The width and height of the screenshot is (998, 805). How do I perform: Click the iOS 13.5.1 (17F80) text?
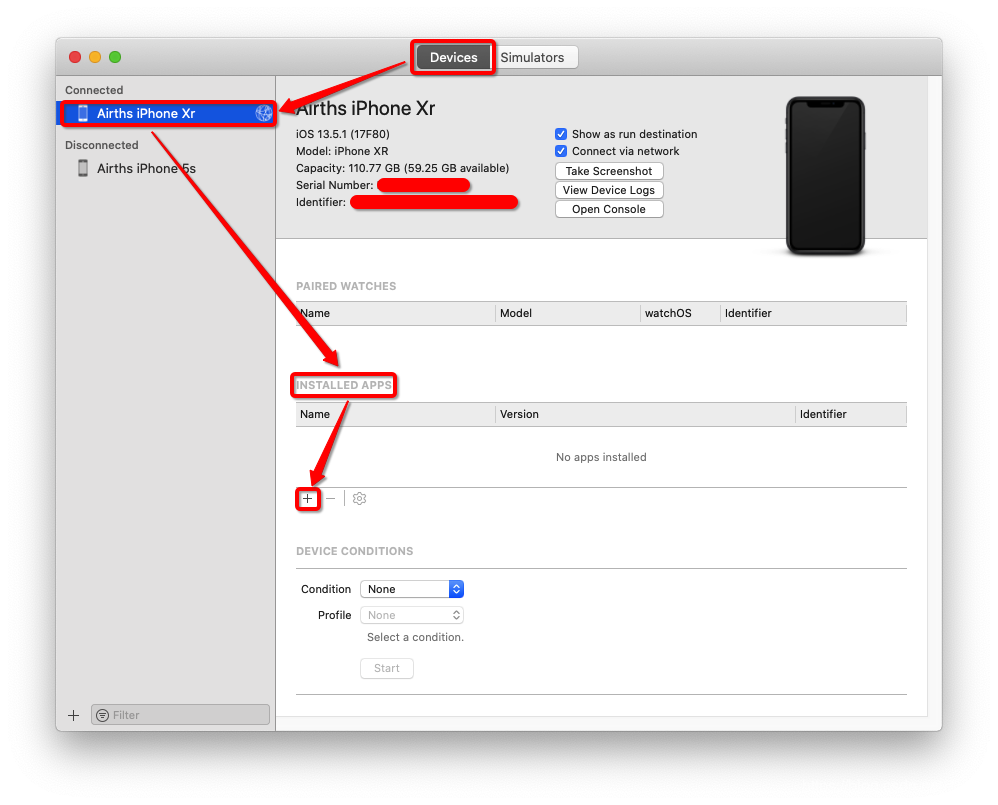click(342, 134)
